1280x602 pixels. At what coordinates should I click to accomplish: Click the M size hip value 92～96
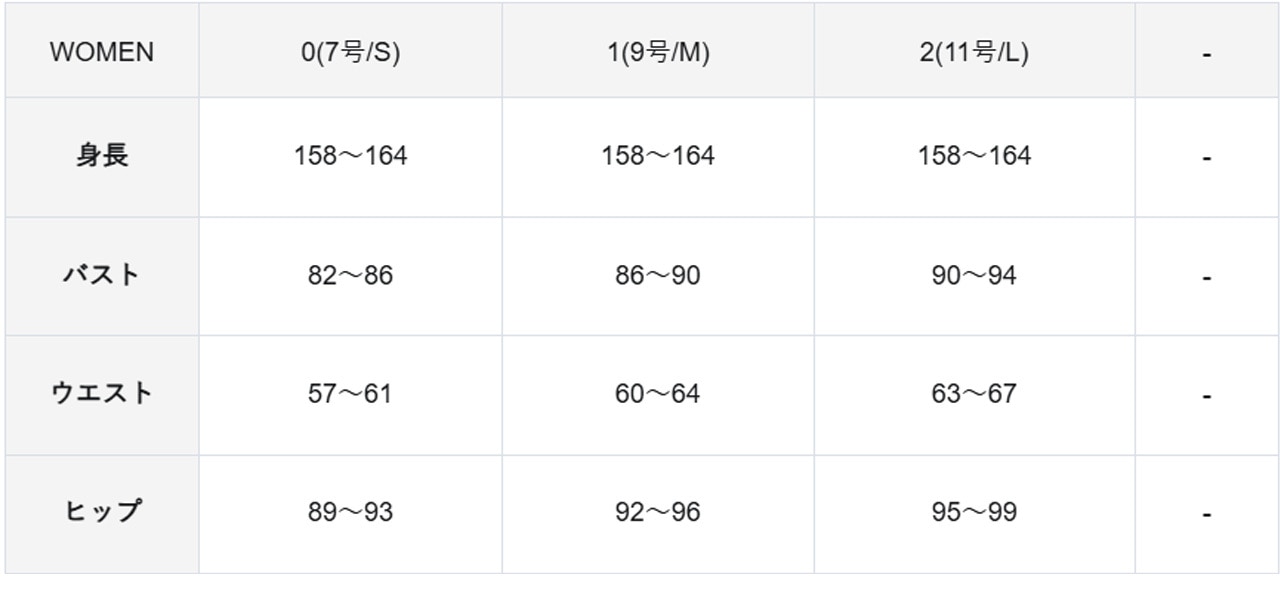click(658, 512)
